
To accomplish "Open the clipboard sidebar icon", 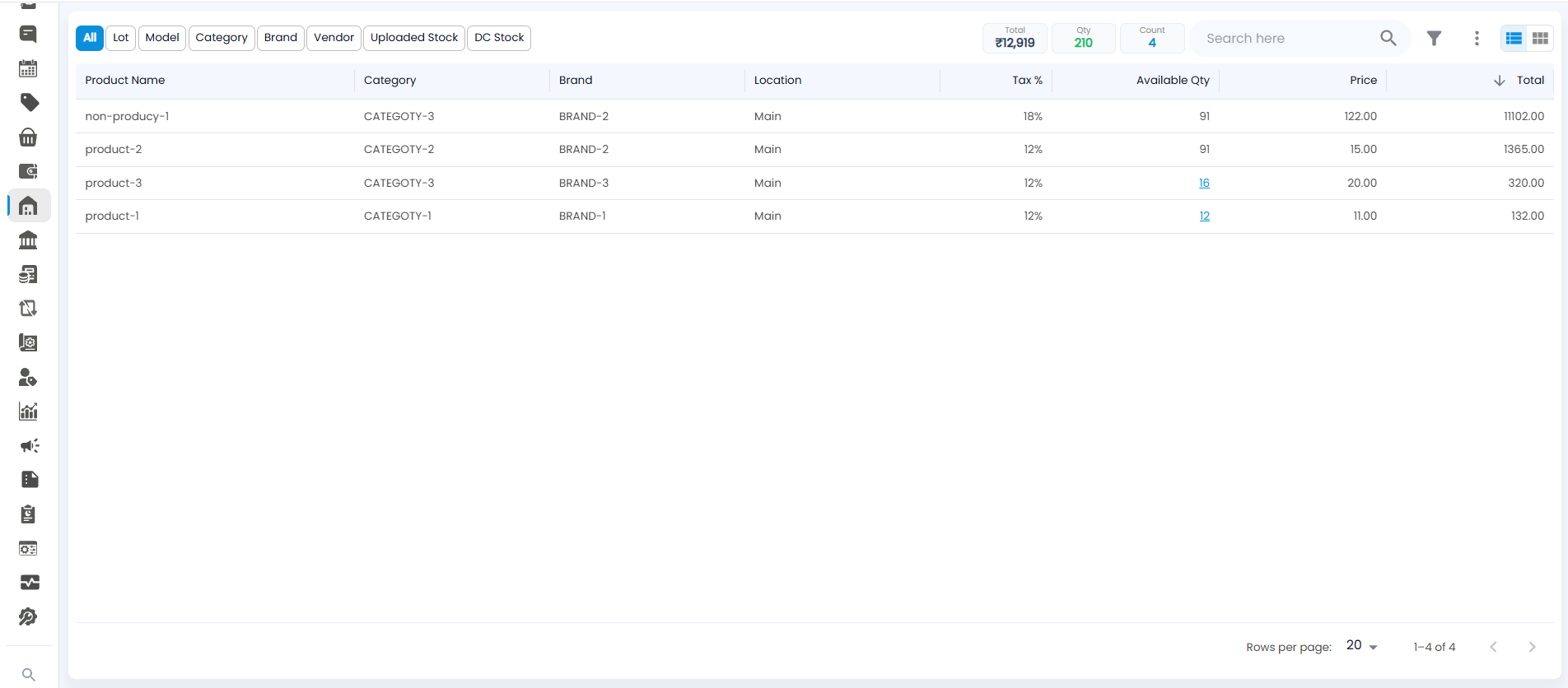I will (28, 514).
